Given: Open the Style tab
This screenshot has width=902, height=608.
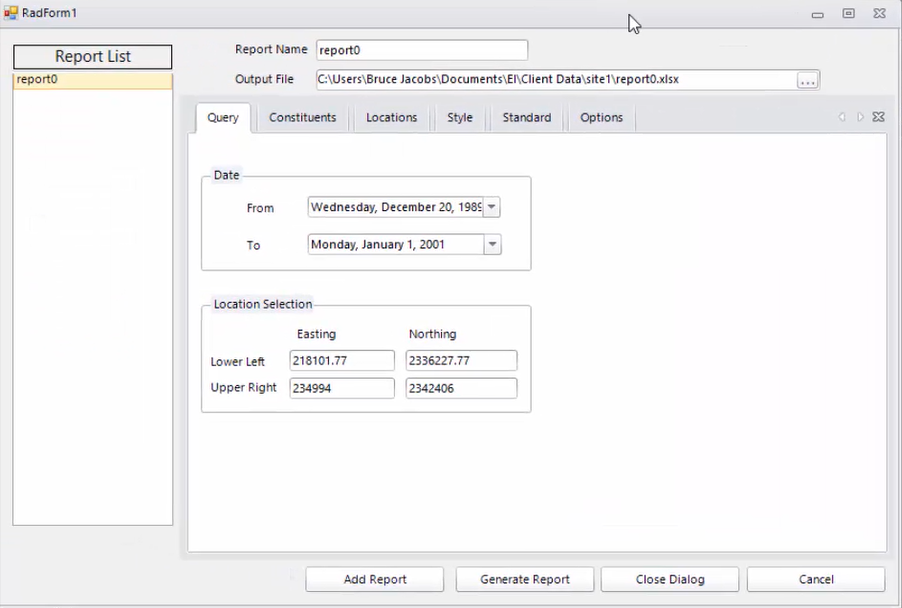Looking at the screenshot, I should [459, 117].
